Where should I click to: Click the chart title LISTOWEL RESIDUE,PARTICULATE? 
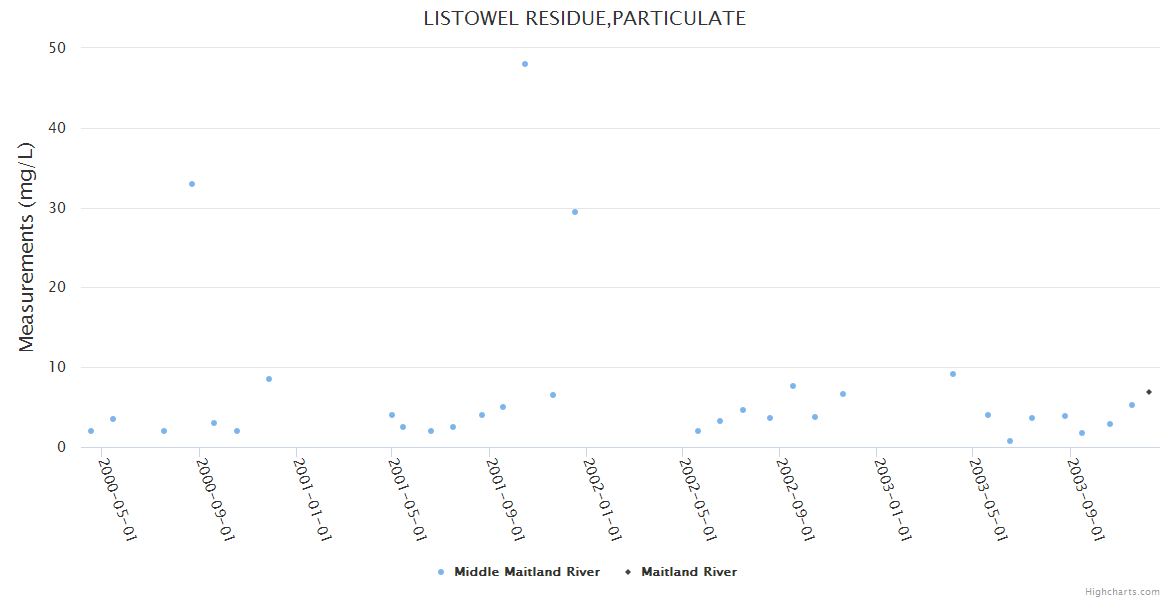(584, 18)
